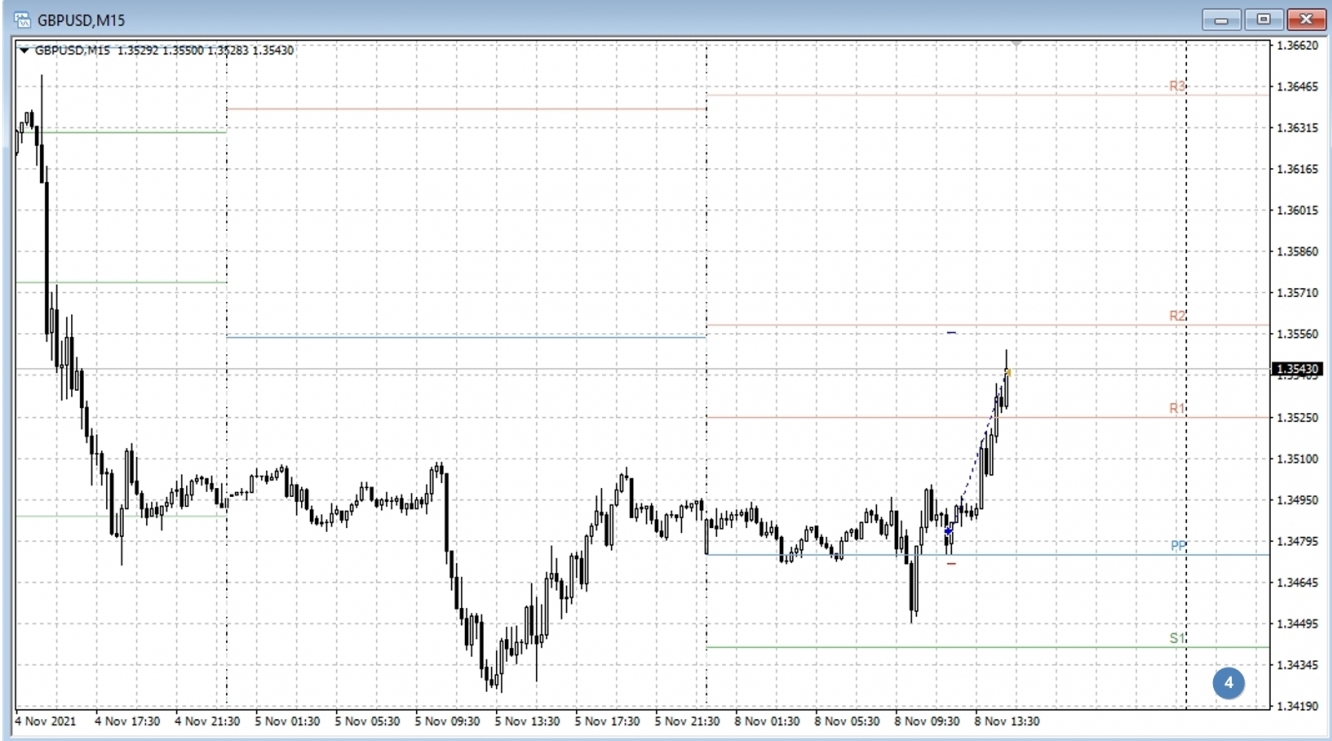1332x741 pixels.
Task: Click the chart shift triangle marker at top
Action: tap(1017, 44)
